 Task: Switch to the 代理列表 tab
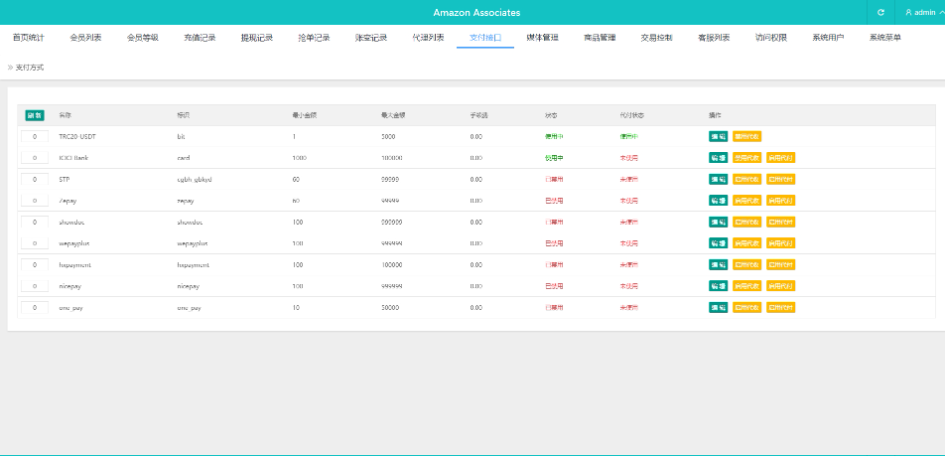pos(428,37)
